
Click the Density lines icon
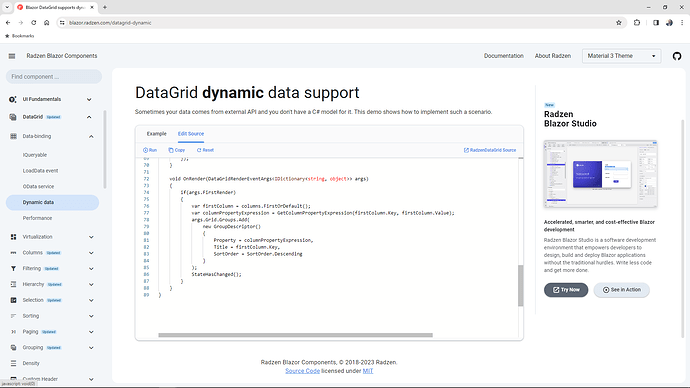point(13,363)
